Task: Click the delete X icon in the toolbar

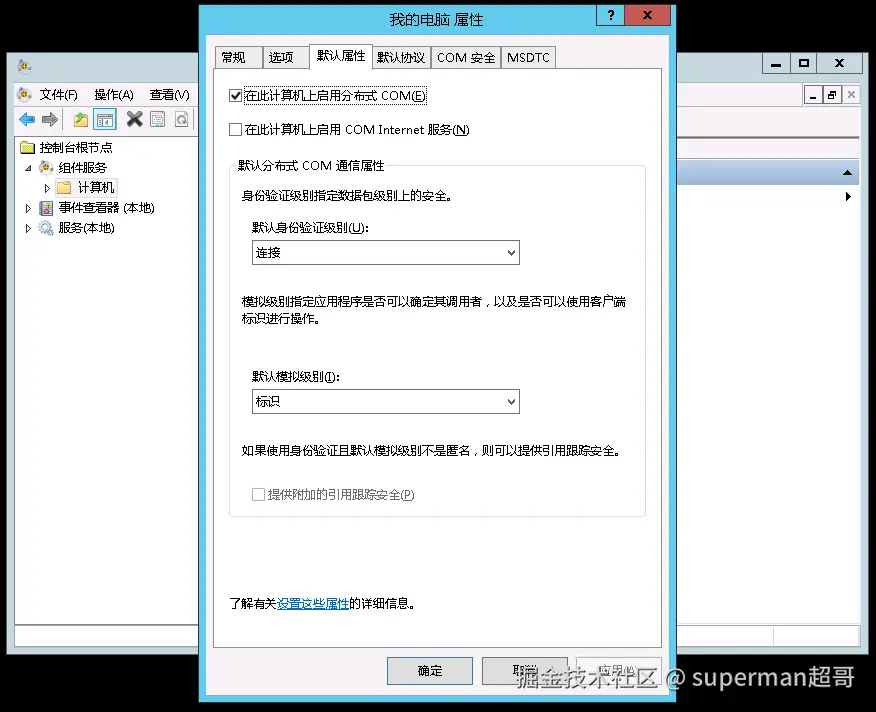Action: pos(133,119)
